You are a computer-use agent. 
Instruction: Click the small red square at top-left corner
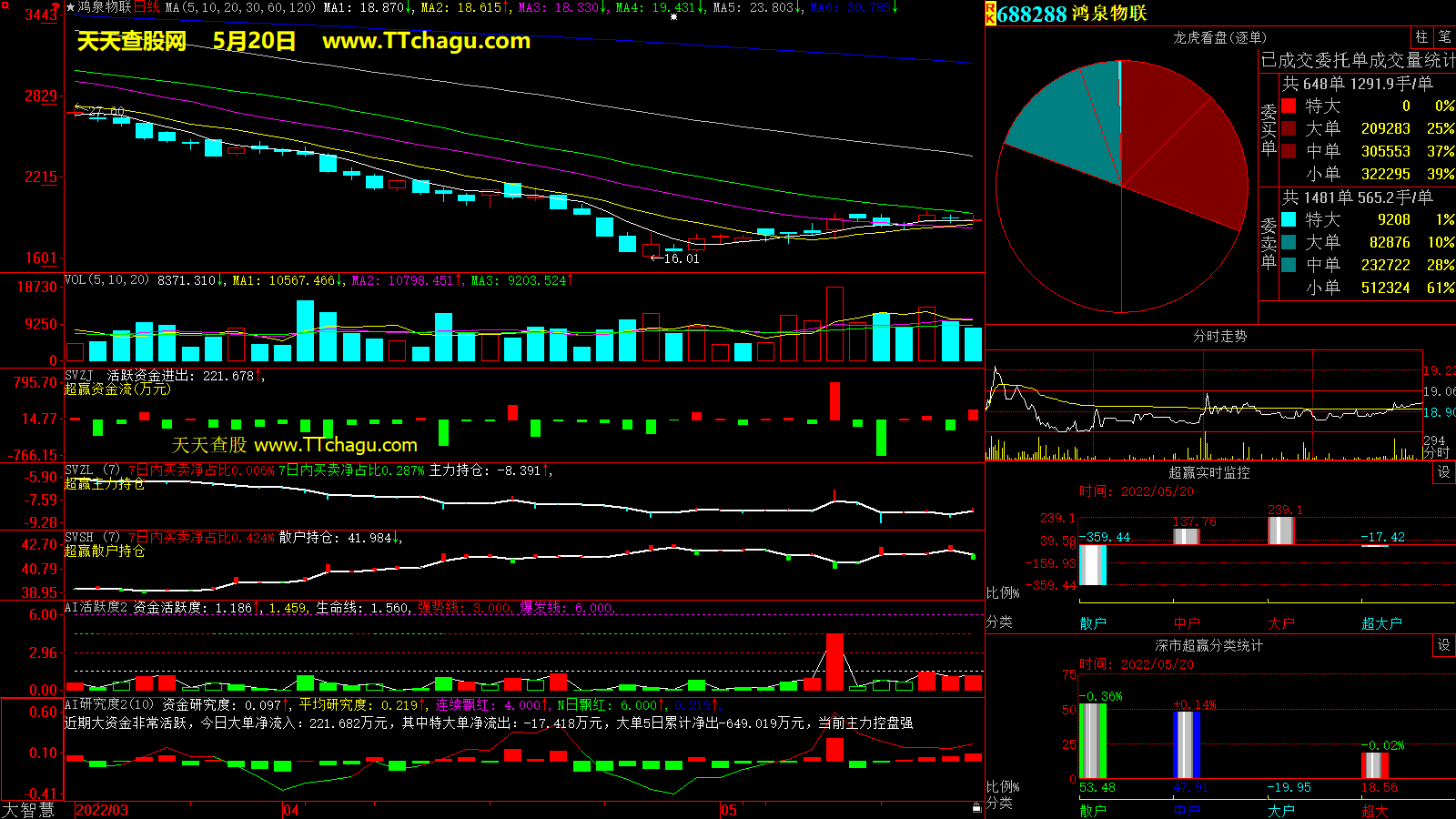click(x=5, y=5)
